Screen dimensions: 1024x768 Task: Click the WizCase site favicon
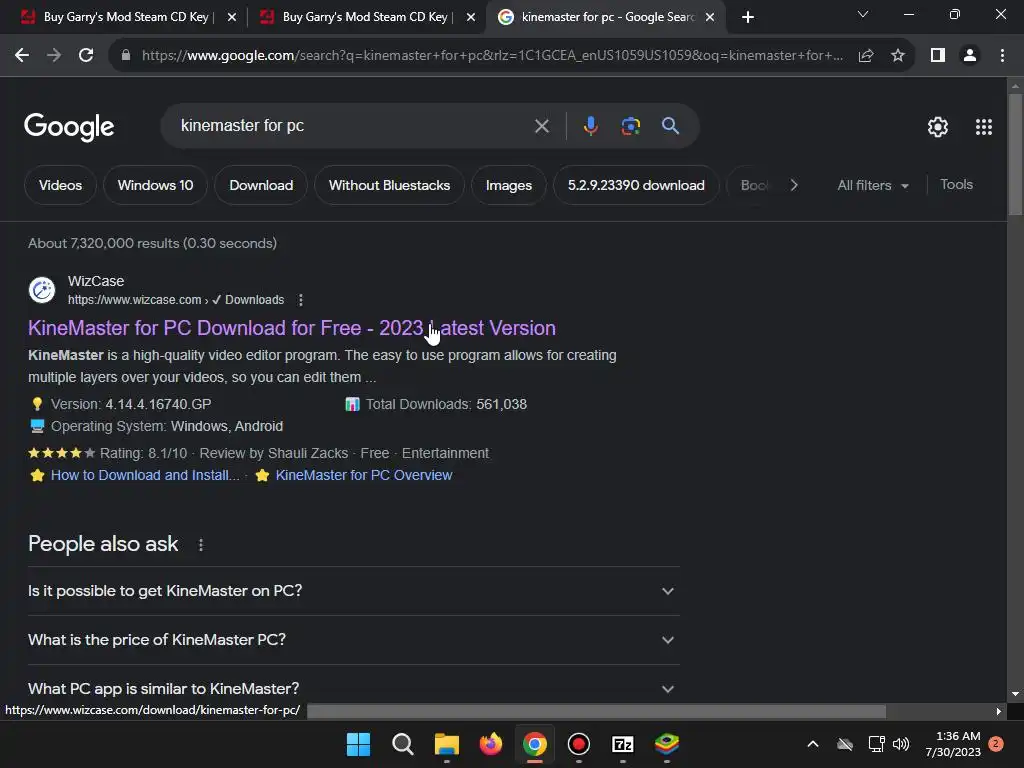pyautogui.click(x=42, y=290)
